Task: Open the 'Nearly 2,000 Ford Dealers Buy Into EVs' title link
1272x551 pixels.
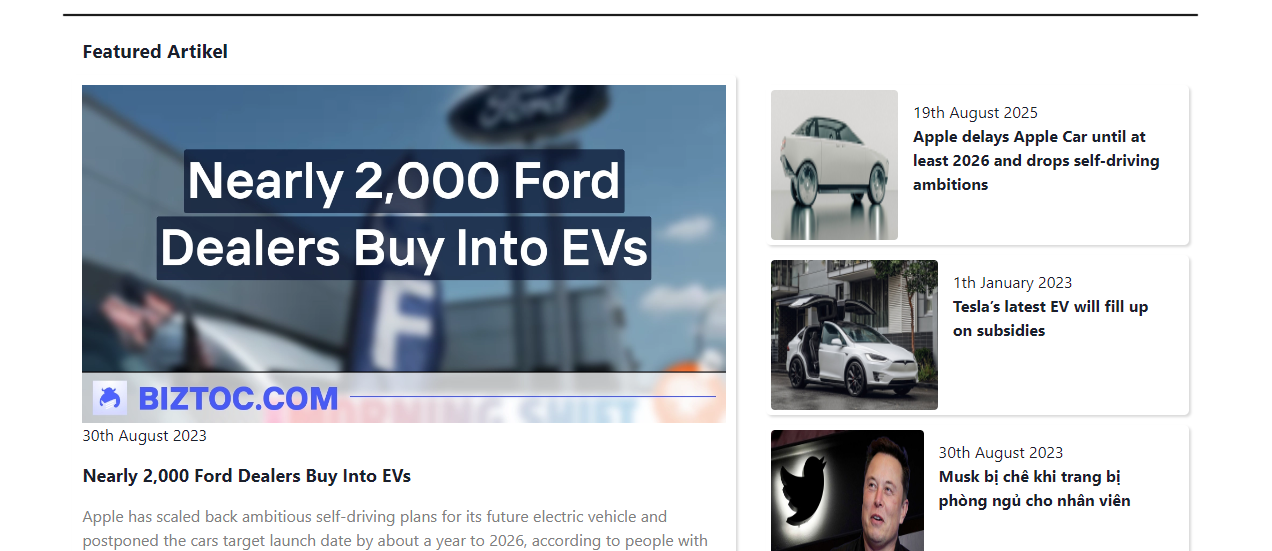Action: [247, 476]
